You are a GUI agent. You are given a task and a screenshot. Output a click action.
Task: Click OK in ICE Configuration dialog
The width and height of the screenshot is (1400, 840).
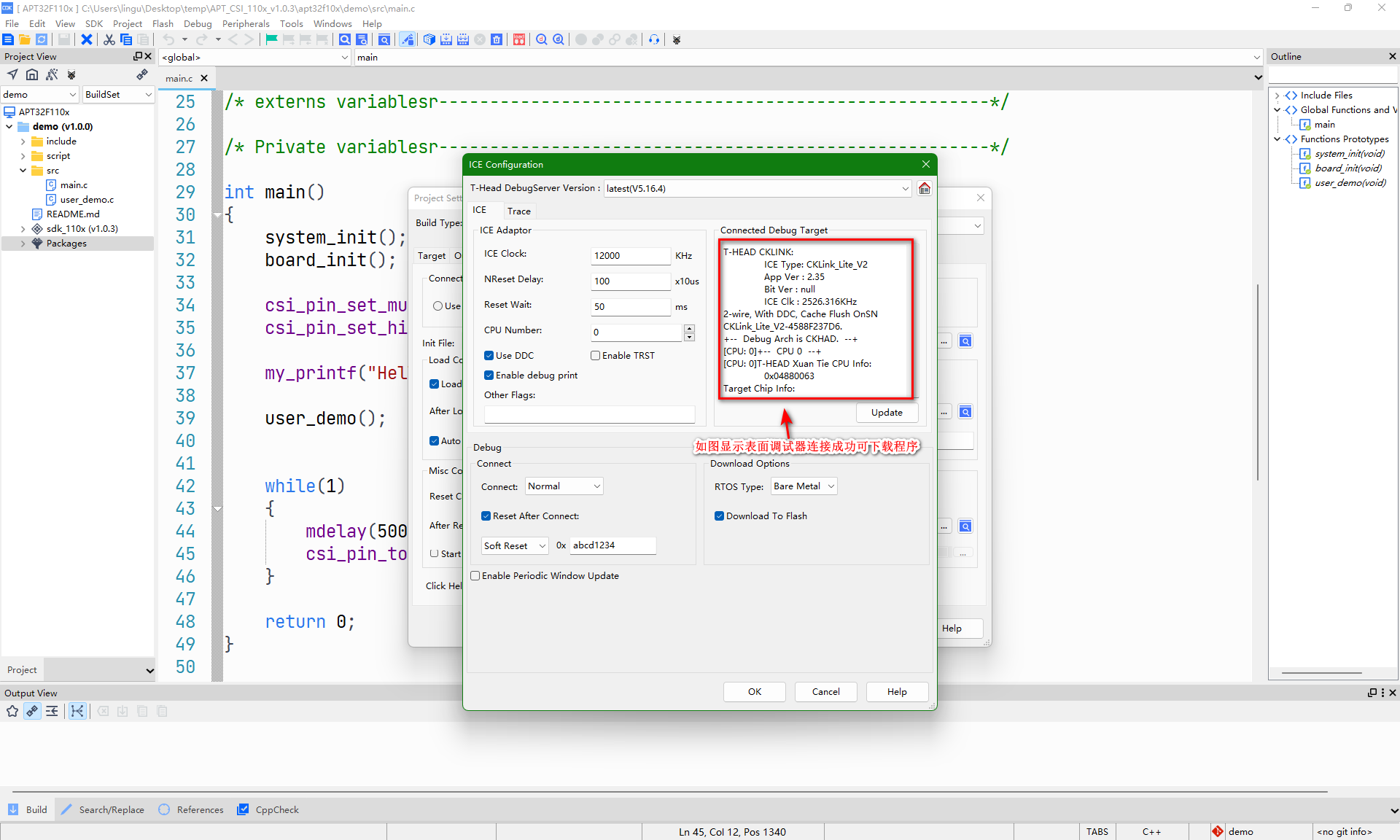pyautogui.click(x=755, y=692)
